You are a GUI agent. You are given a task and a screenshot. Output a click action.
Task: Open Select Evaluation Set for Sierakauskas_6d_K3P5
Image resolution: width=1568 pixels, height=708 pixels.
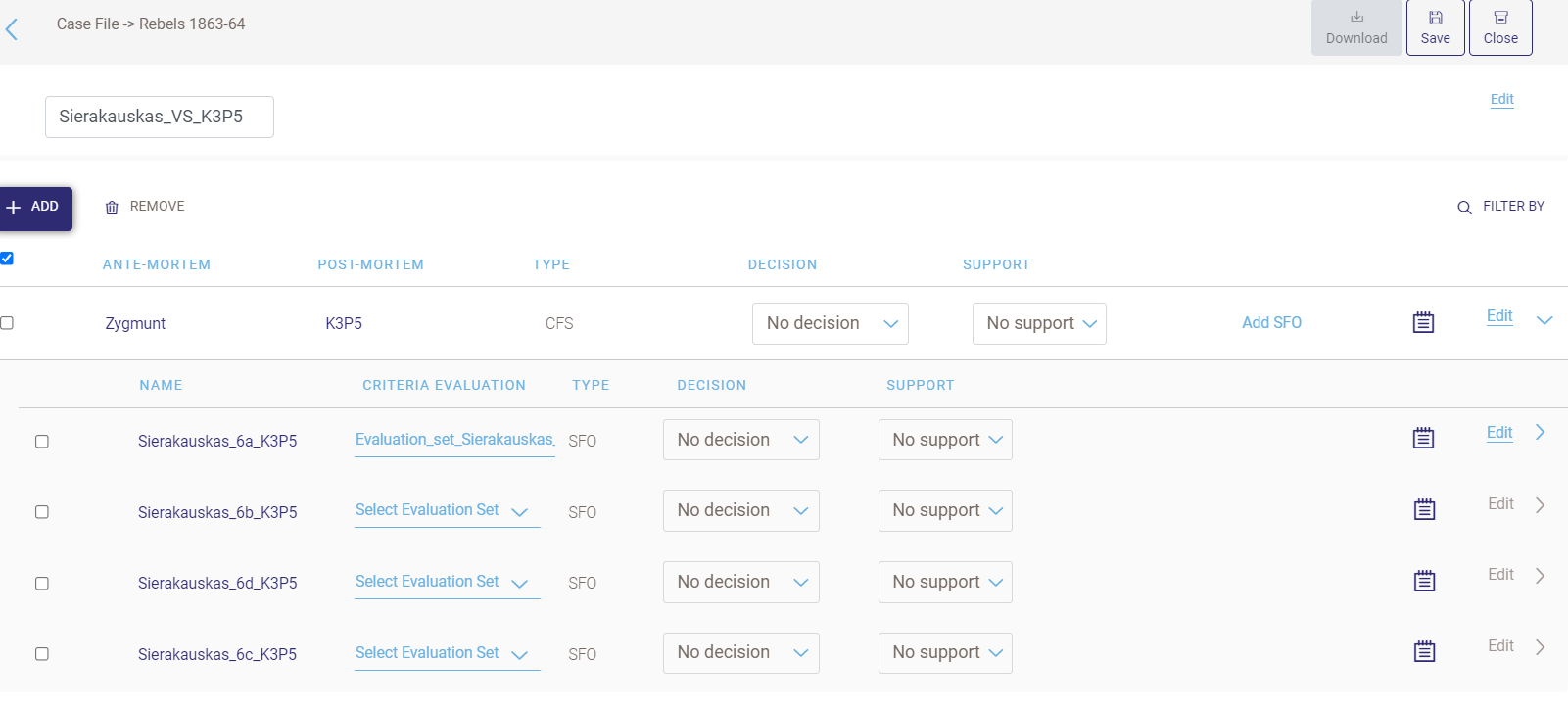click(447, 583)
